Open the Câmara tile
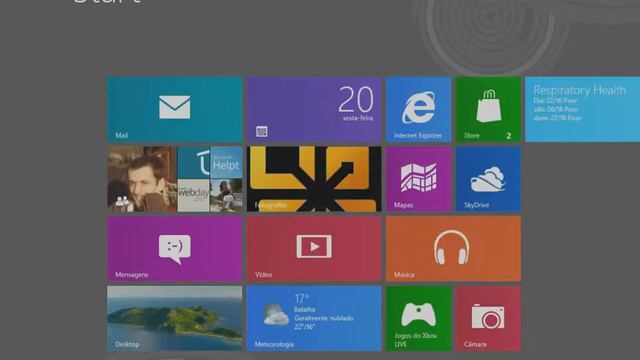 [x=488, y=318]
